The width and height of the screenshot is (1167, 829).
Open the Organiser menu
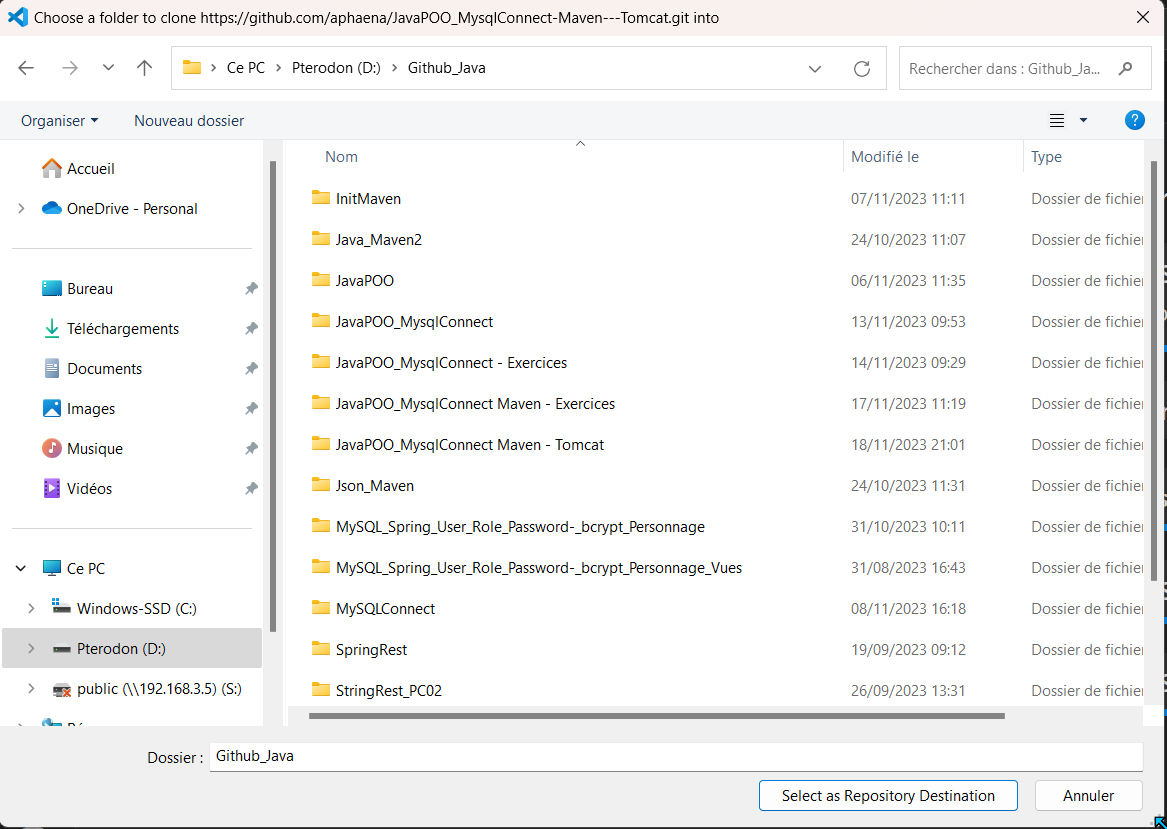point(59,120)
